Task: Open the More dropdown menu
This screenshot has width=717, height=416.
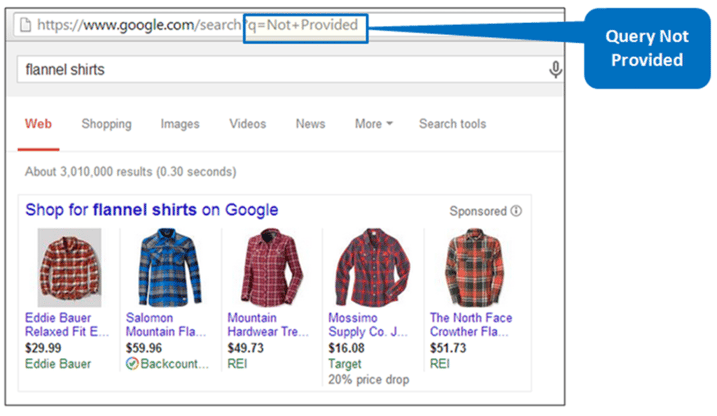Action: 374,124
